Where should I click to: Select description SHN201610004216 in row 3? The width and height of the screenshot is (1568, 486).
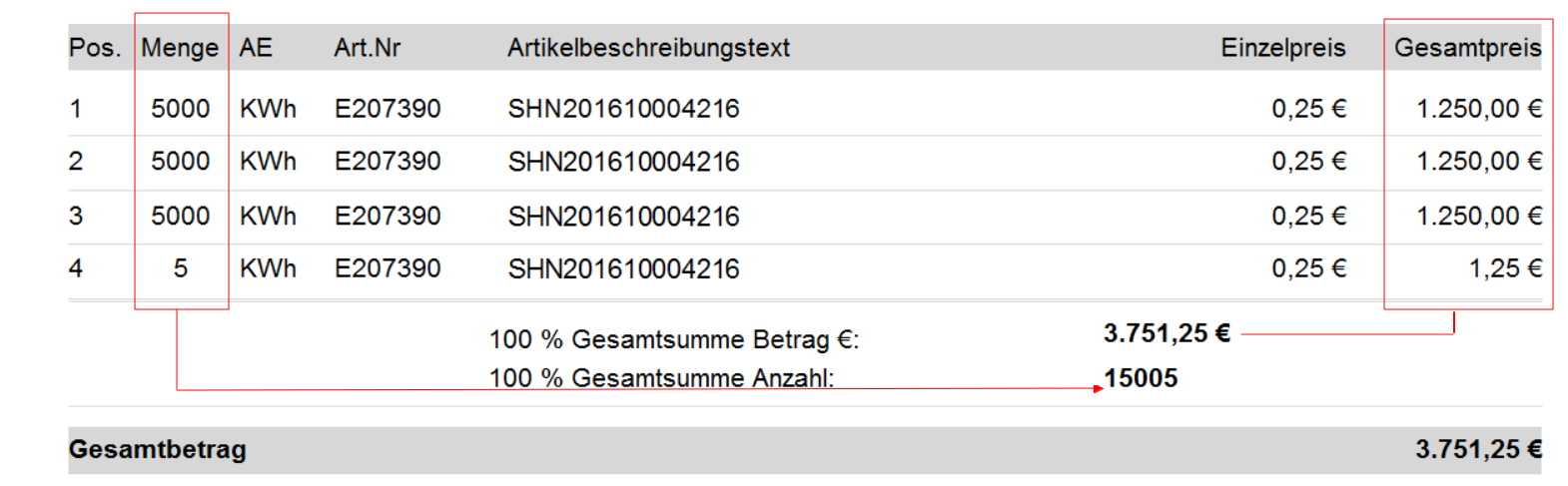click(x=623, y=217)
